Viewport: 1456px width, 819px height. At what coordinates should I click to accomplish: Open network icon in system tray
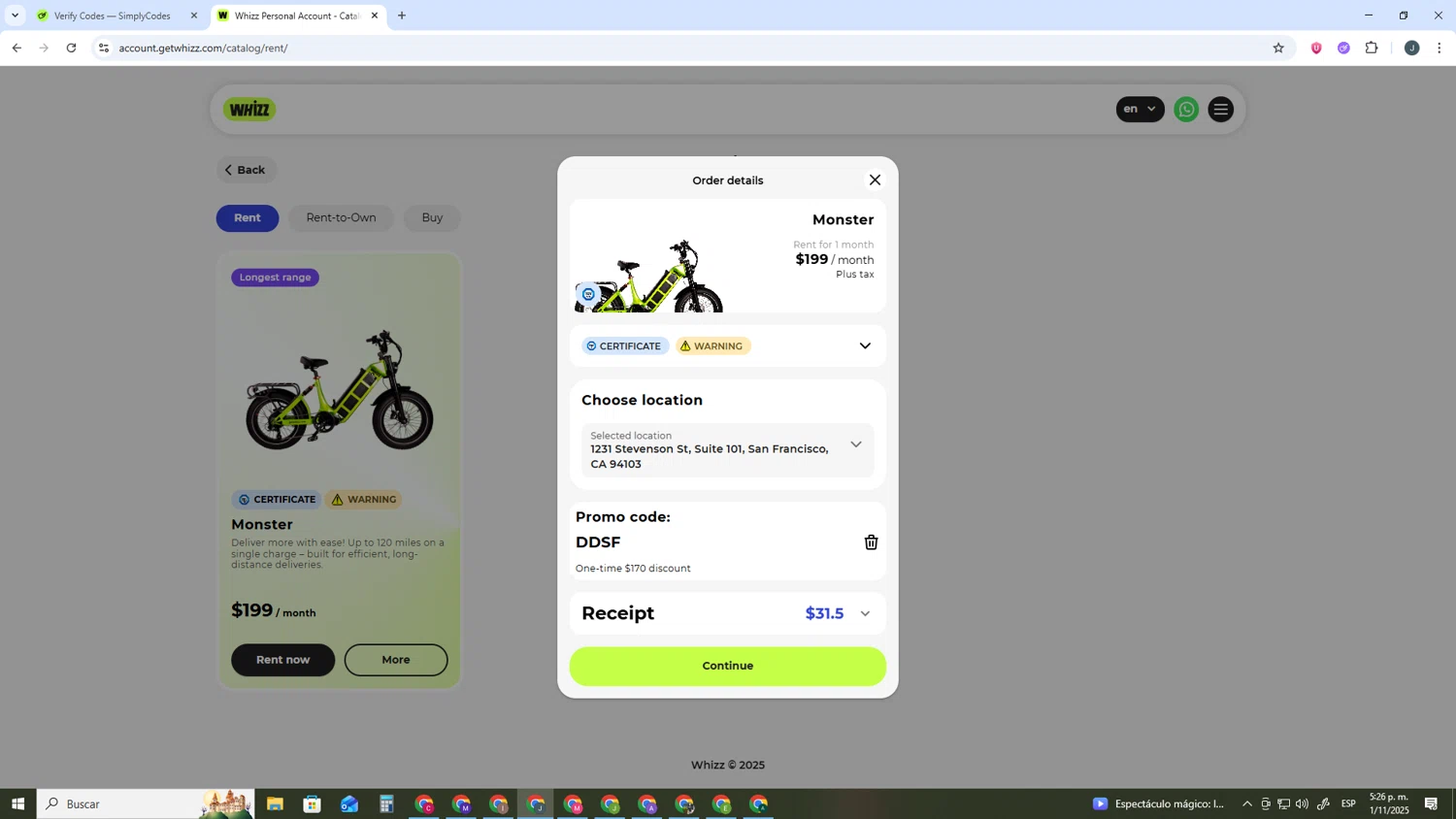pos(1283,803)
